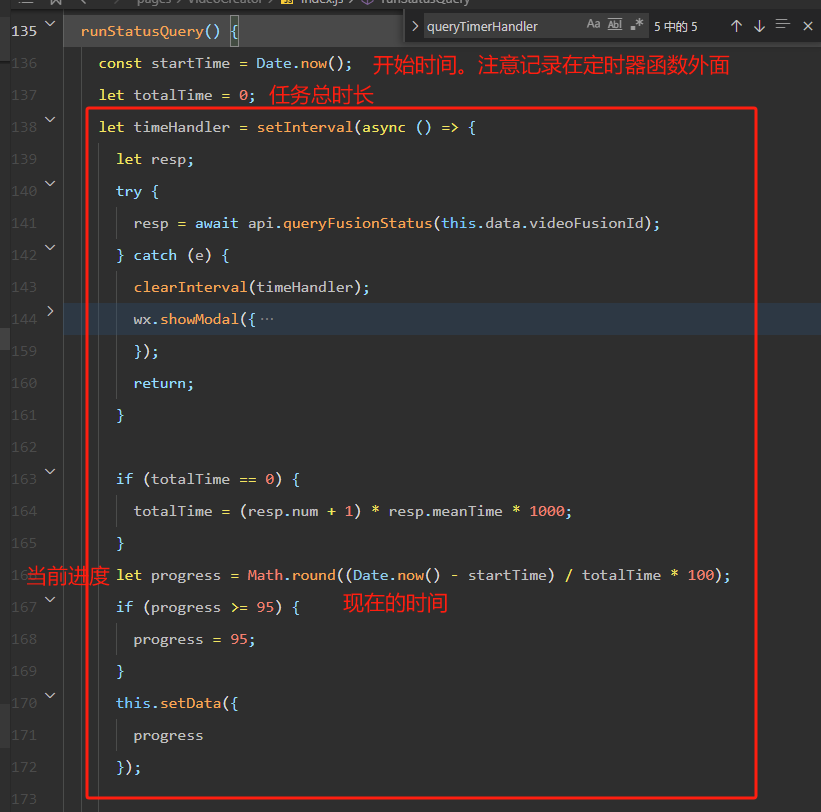
Task: Click setInterval call on line 138
Action: [x=305, y=127]
